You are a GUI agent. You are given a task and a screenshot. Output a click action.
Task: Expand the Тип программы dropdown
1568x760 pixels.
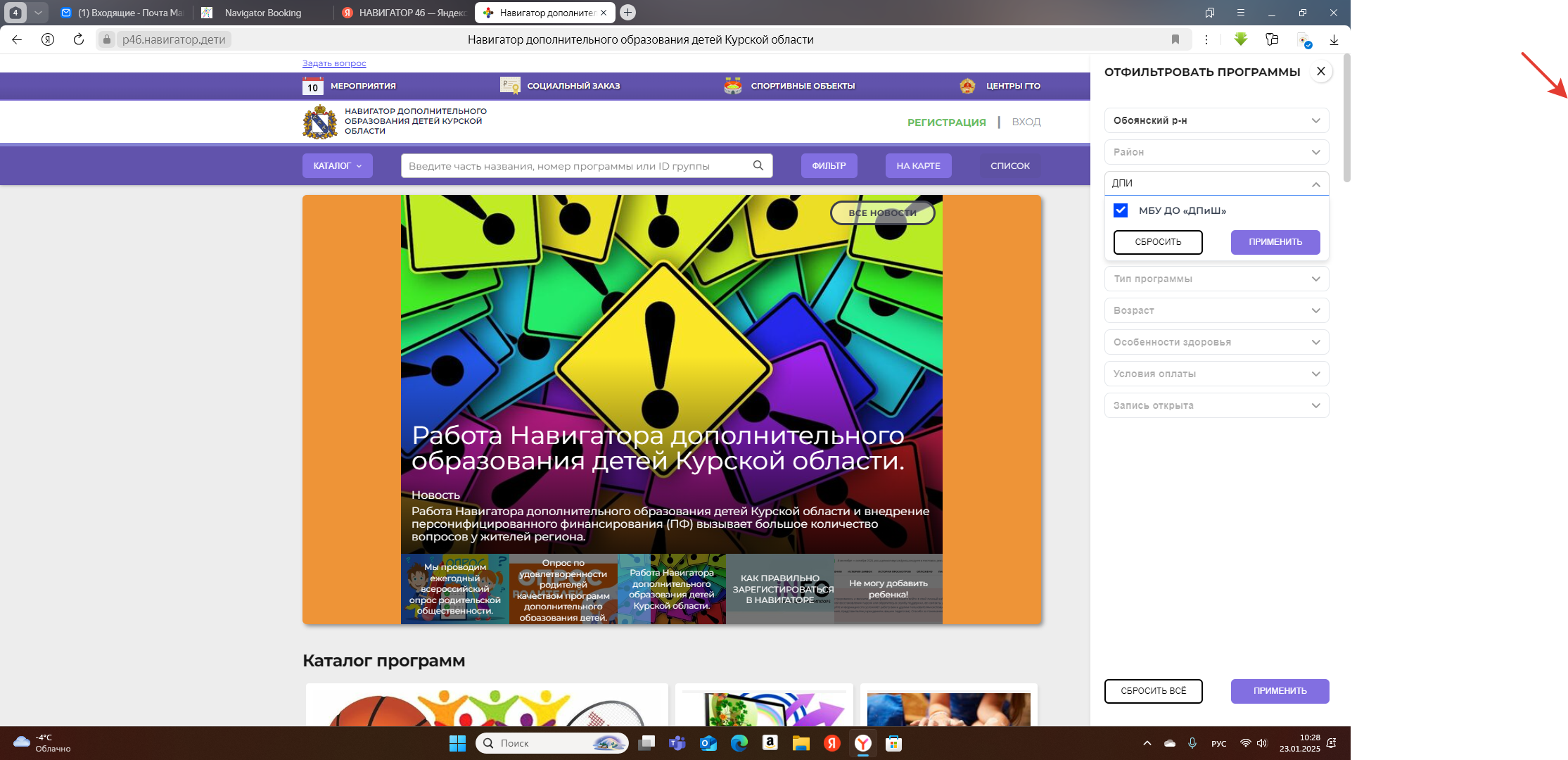(1217, 279)
